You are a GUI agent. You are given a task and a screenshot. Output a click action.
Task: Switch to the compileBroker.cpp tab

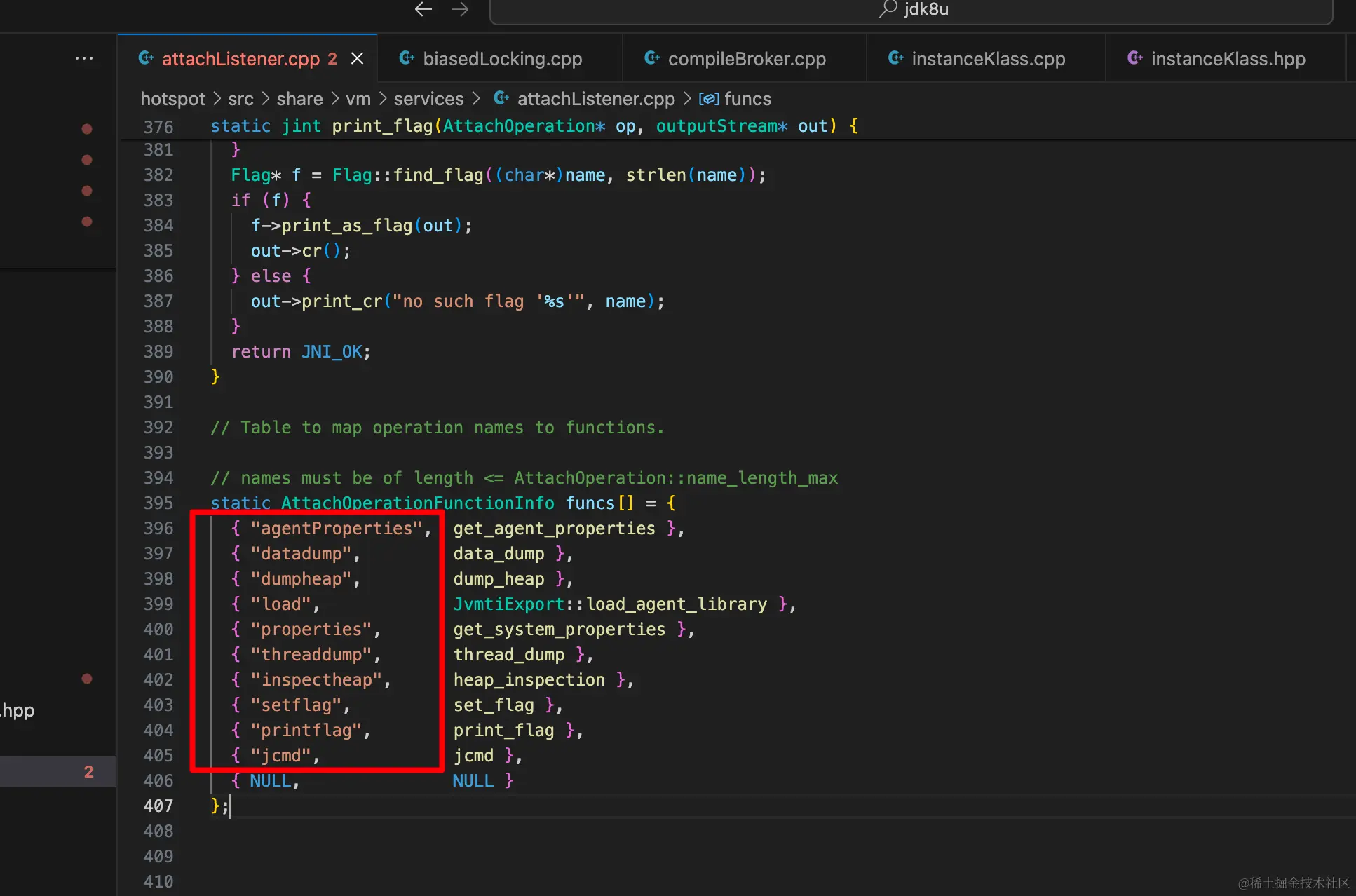click(x=747, y=59)
